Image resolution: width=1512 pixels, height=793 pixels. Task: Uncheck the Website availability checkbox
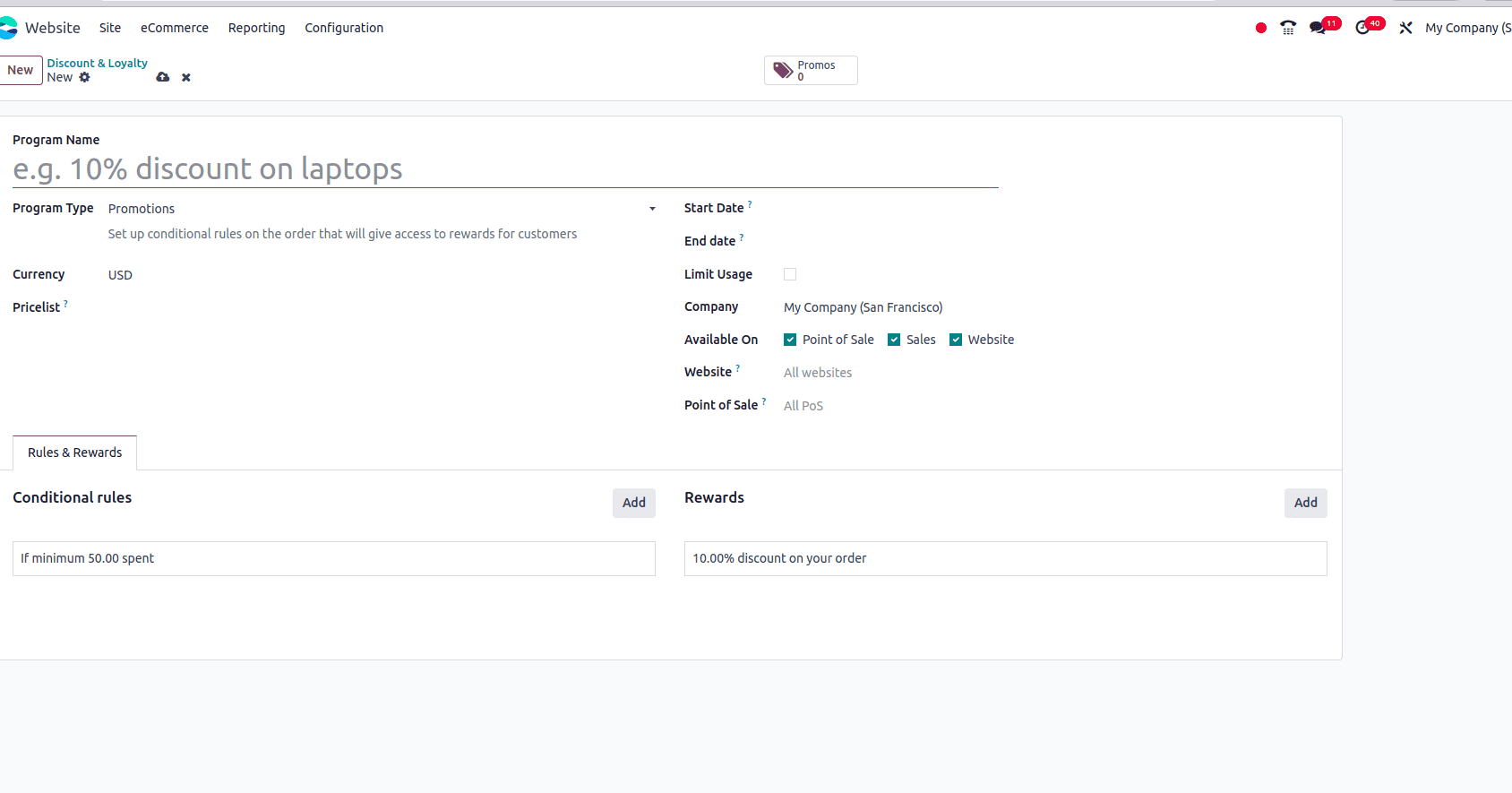pyautogui.click(x=956, y=340)
